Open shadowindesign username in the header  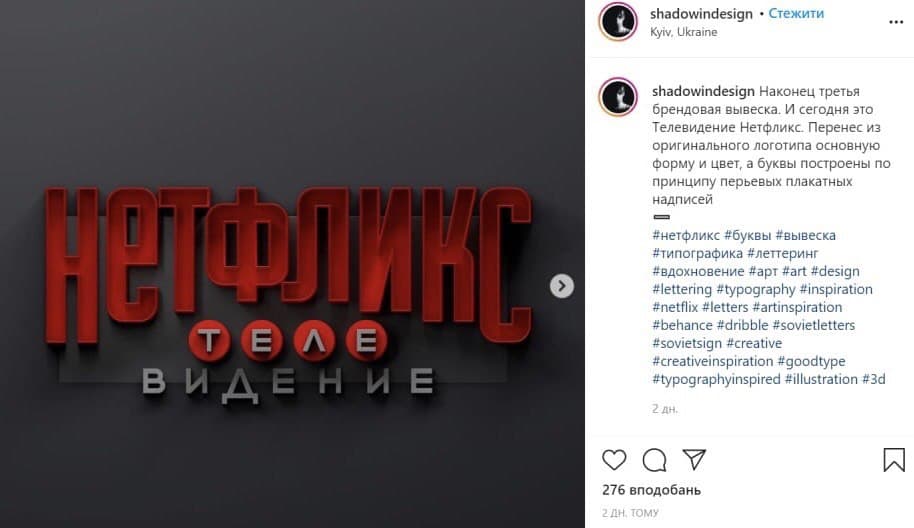point(701,13)
